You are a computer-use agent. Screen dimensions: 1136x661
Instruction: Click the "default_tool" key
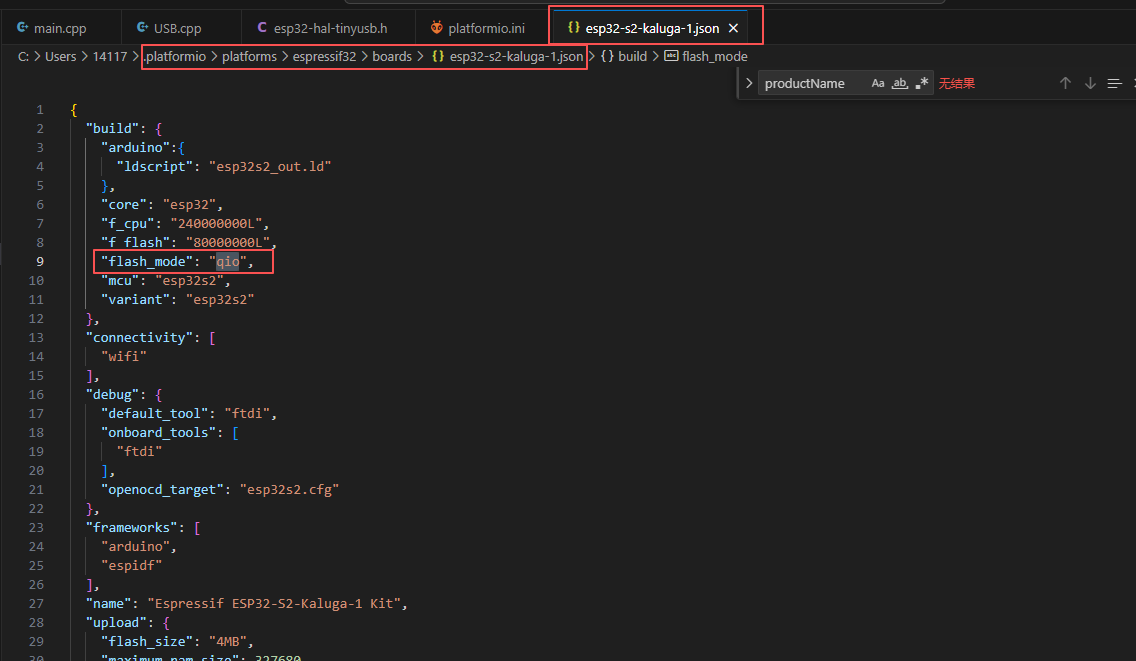coord(154,414)
